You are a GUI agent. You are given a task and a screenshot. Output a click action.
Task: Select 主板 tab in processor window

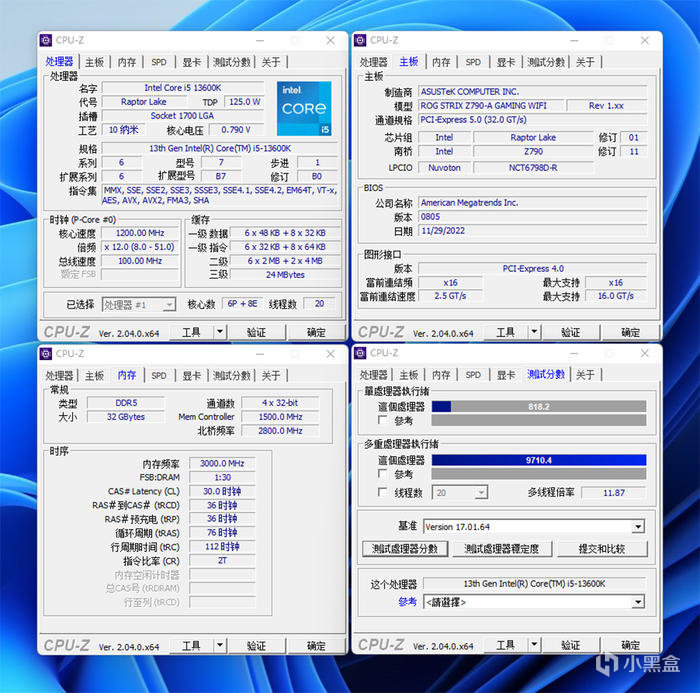(x=95, y=62)
